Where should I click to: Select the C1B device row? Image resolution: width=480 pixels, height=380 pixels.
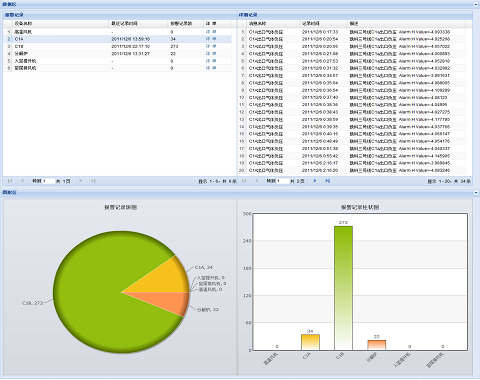pos(117,46)
